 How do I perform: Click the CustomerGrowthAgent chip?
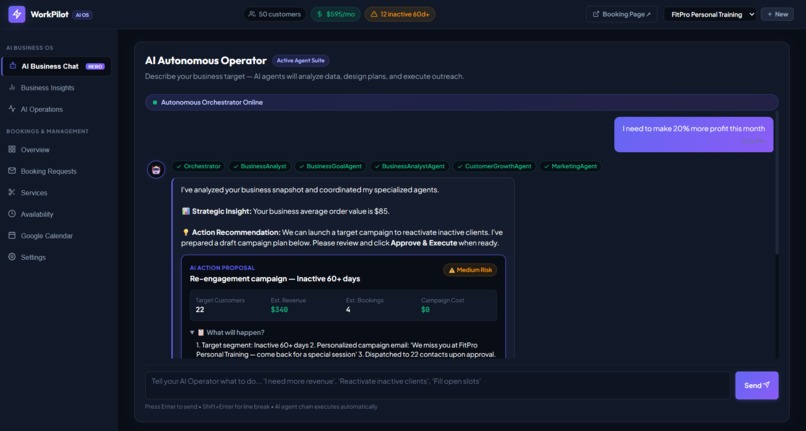pyautogui.click(x=494, y=166)
